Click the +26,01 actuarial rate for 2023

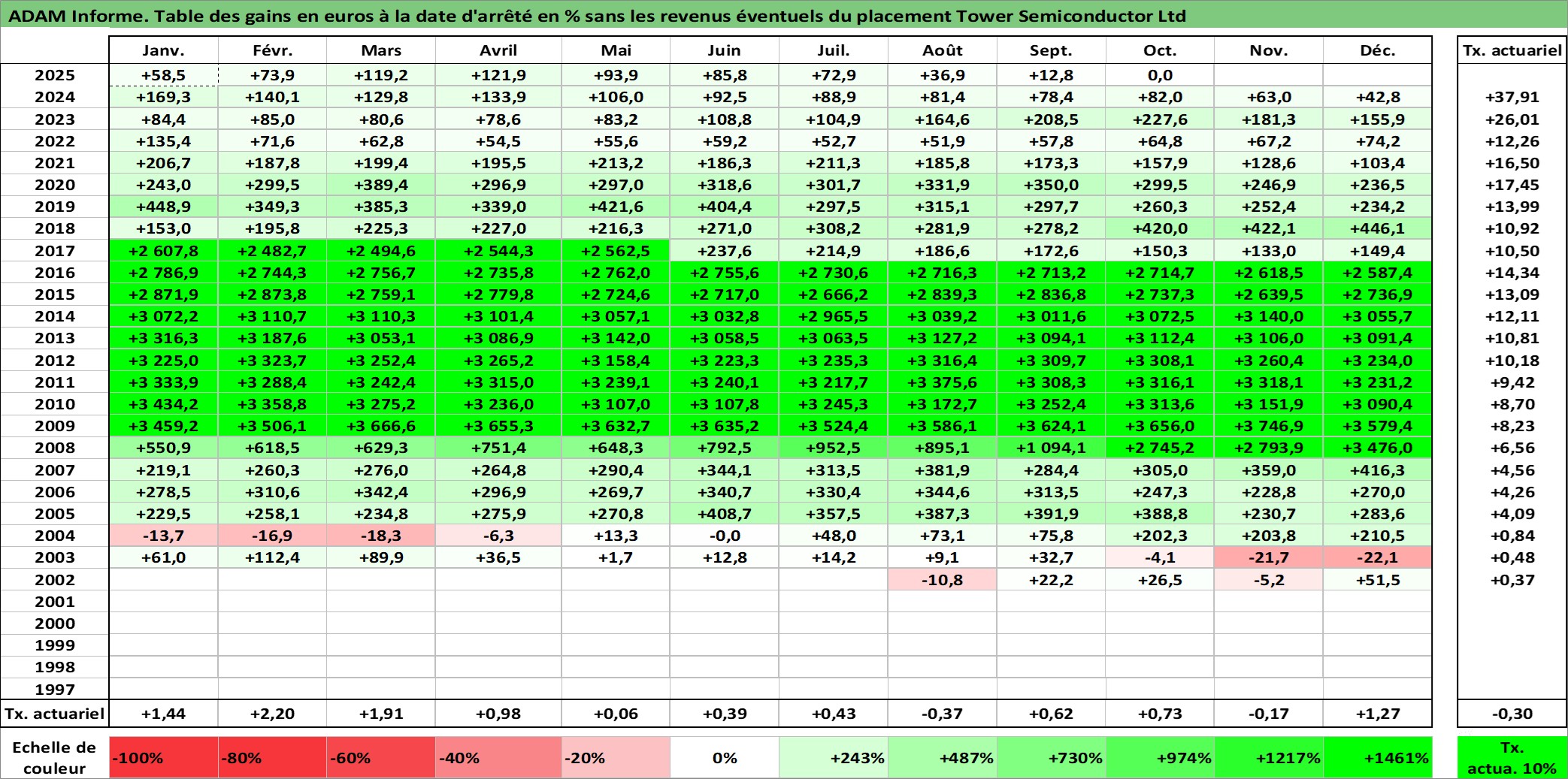(1512, 119)
